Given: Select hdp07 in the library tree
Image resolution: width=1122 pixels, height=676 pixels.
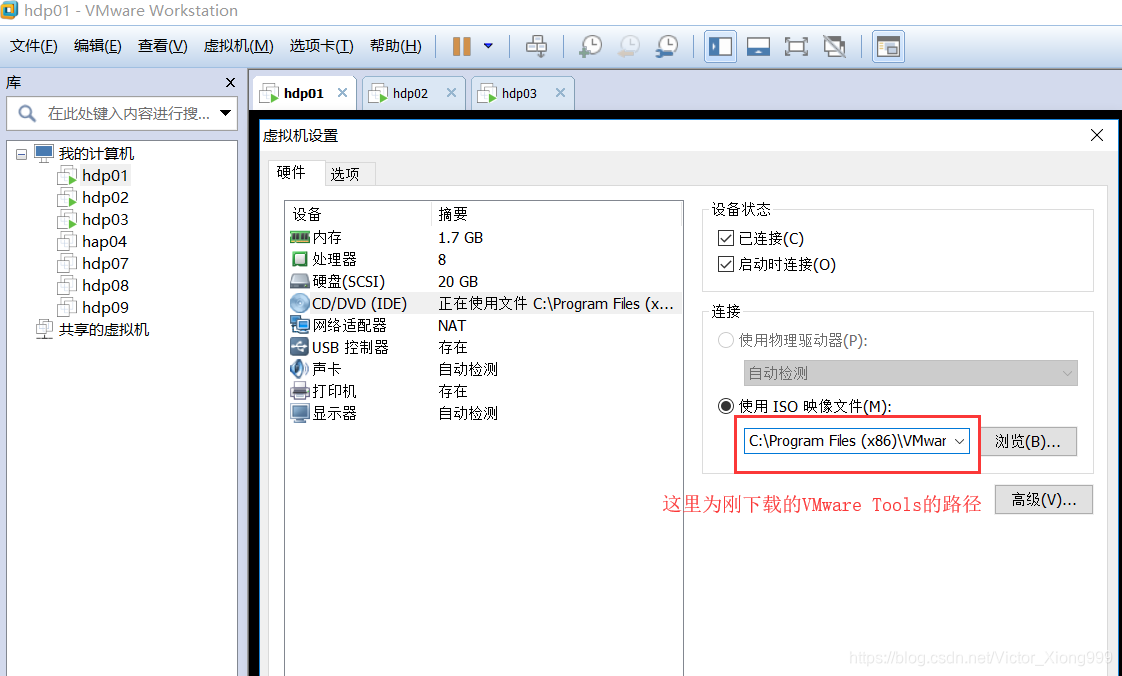Looking at the screenshot, I should point(105,263).
